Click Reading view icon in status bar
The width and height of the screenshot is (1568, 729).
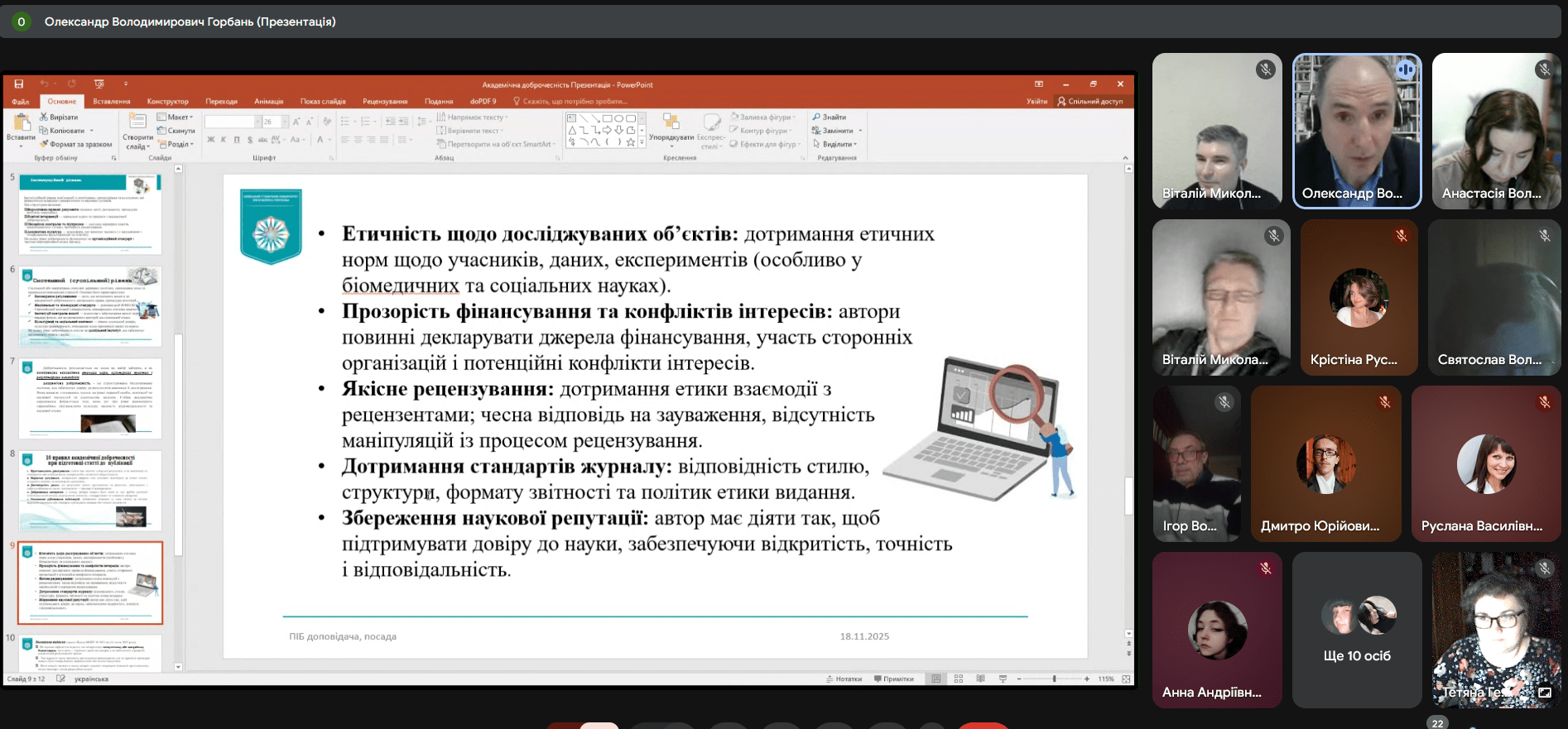[980, 679]
